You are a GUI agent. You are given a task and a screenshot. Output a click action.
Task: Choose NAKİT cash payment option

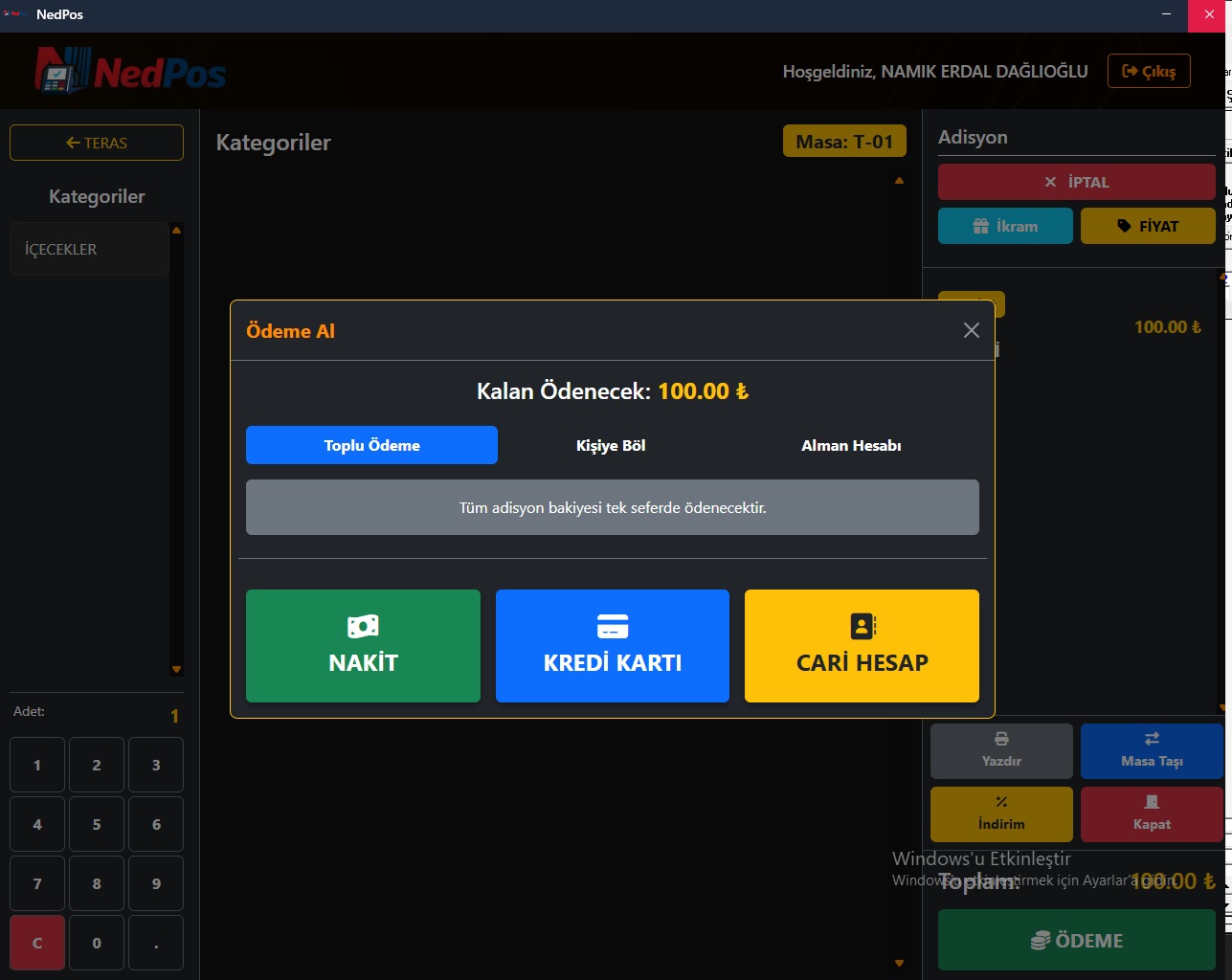click(363, 646)
